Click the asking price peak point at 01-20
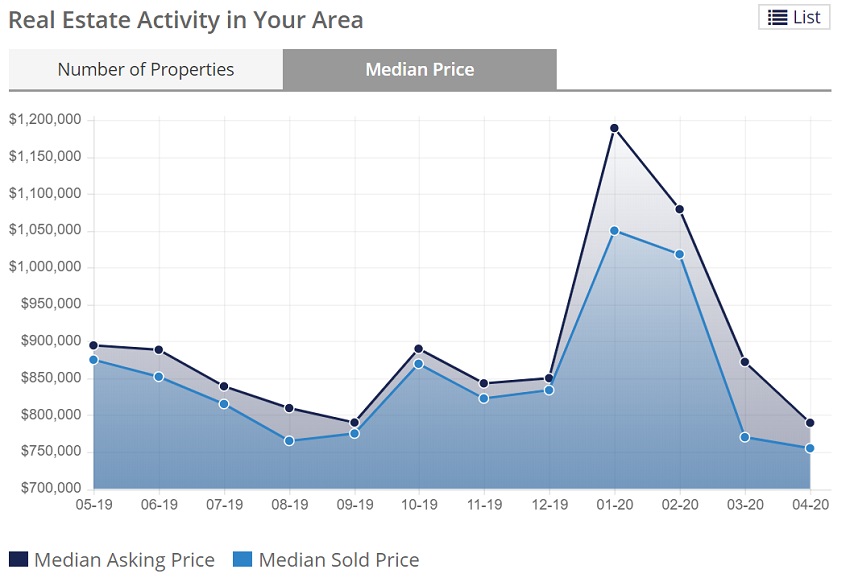The width and height of the screenshot is (850, 582). (x=614, y=128)
